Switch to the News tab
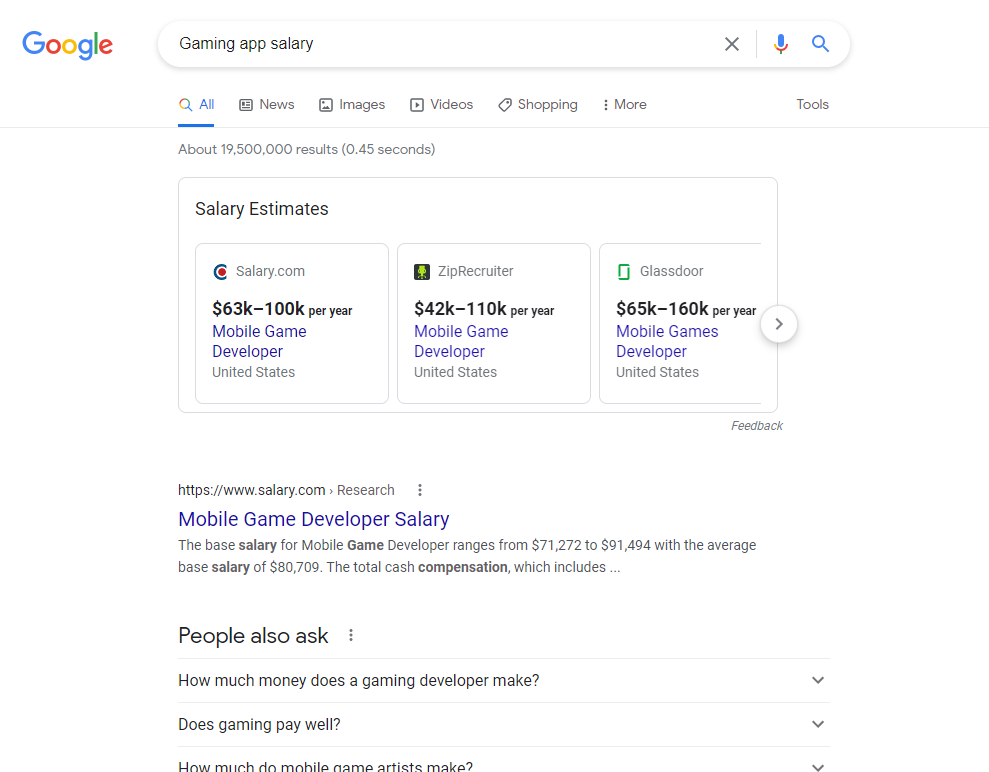This screenshot has width=989, height=772. [x=267, y=105]
